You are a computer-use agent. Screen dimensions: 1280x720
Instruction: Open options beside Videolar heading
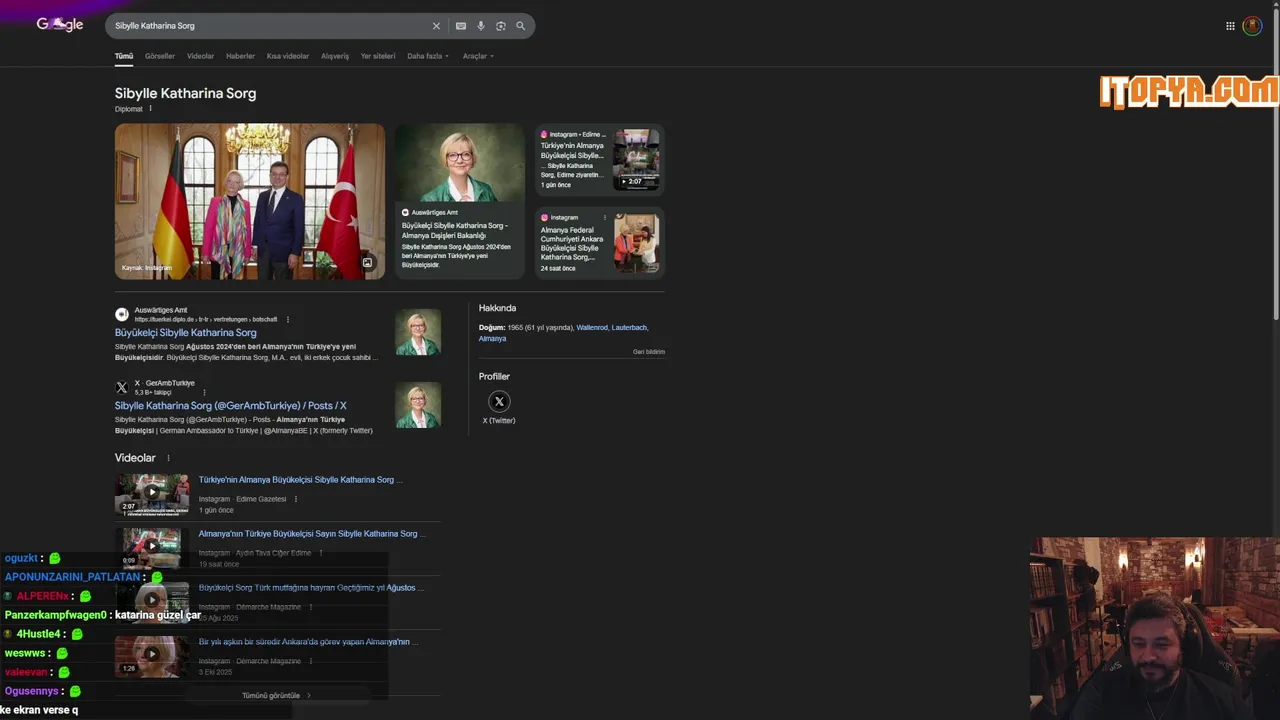pos(168,458)
